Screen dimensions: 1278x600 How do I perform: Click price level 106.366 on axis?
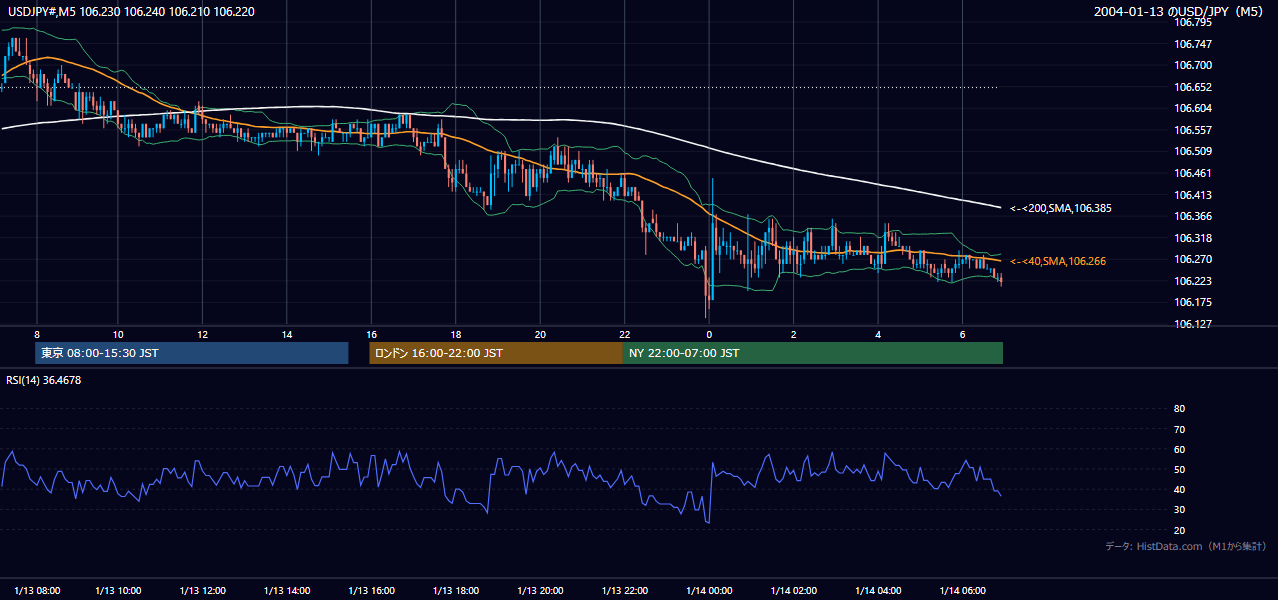[1193, 216]
